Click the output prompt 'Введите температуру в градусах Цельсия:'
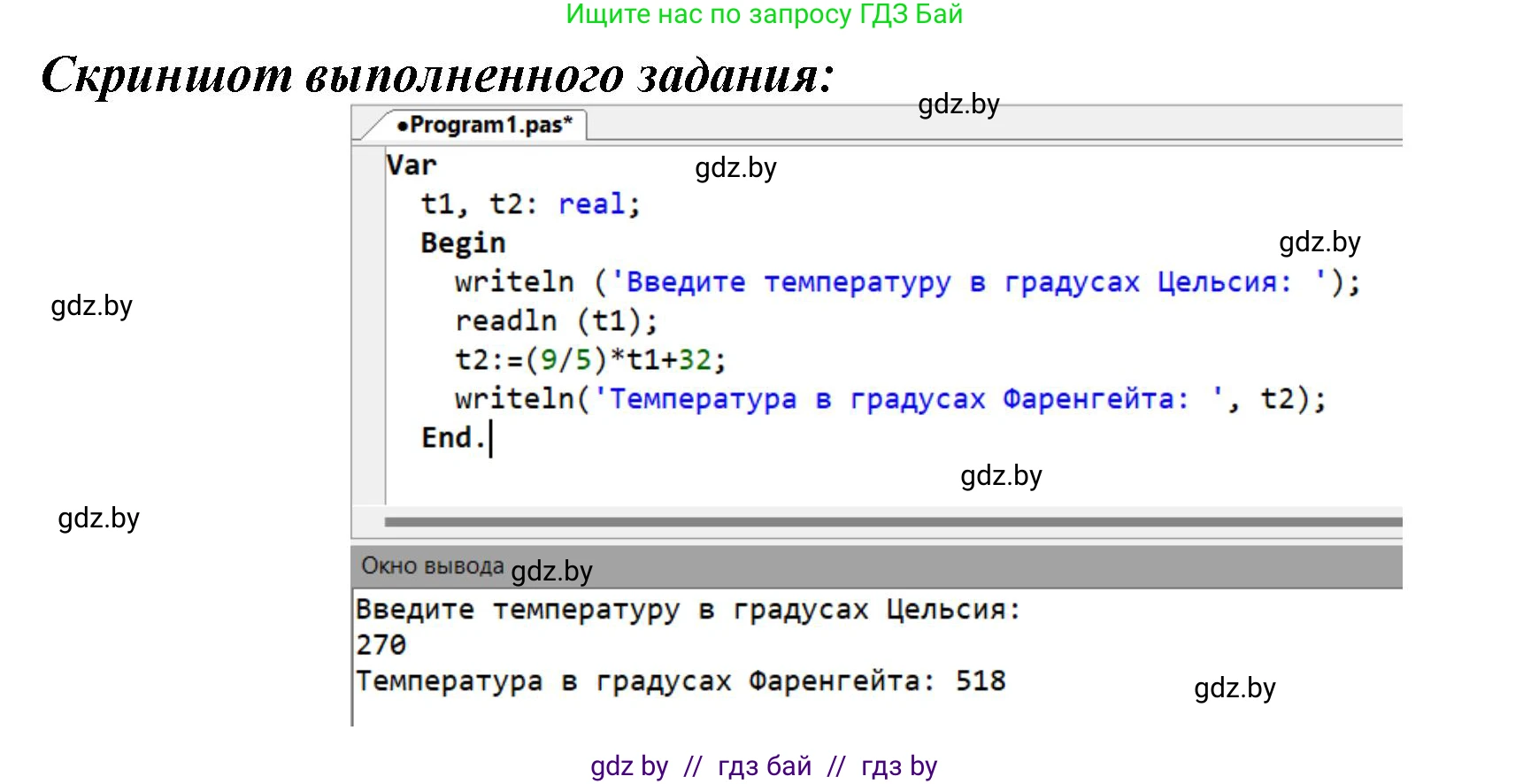This screenshot has height=784, width=1531. [688, 610]
